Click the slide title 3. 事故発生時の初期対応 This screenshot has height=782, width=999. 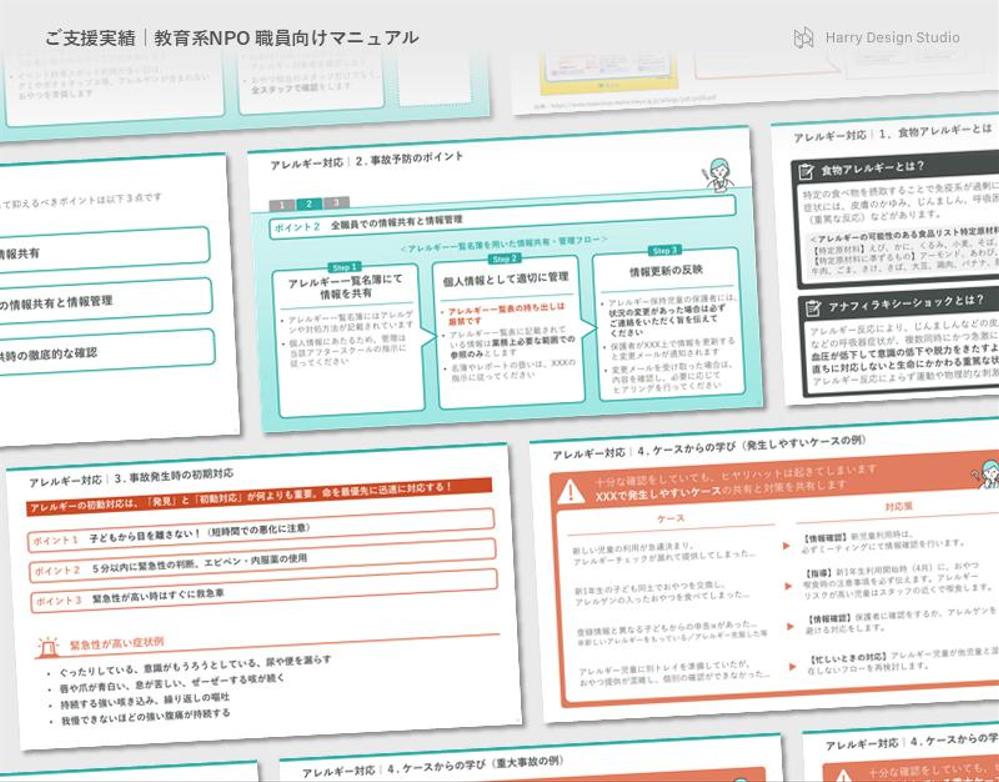[x=173, y=477]
